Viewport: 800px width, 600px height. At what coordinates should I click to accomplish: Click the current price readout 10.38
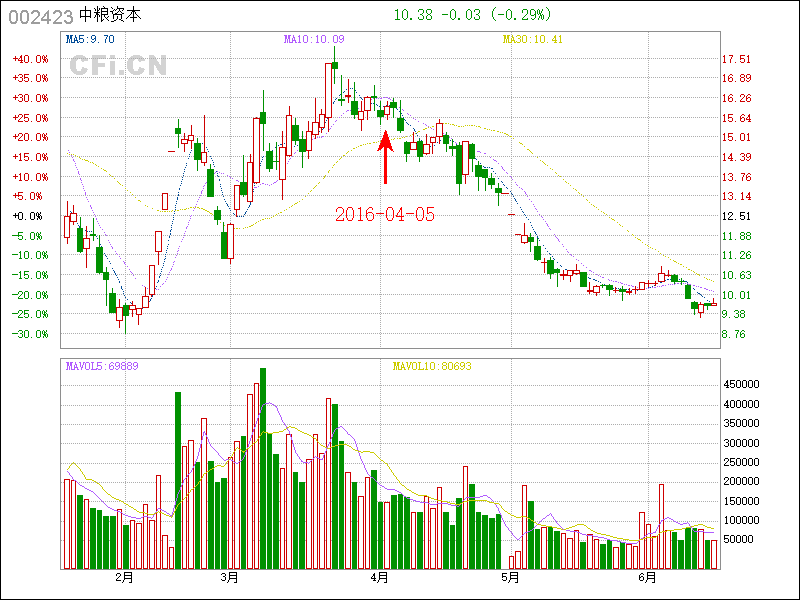412,15
